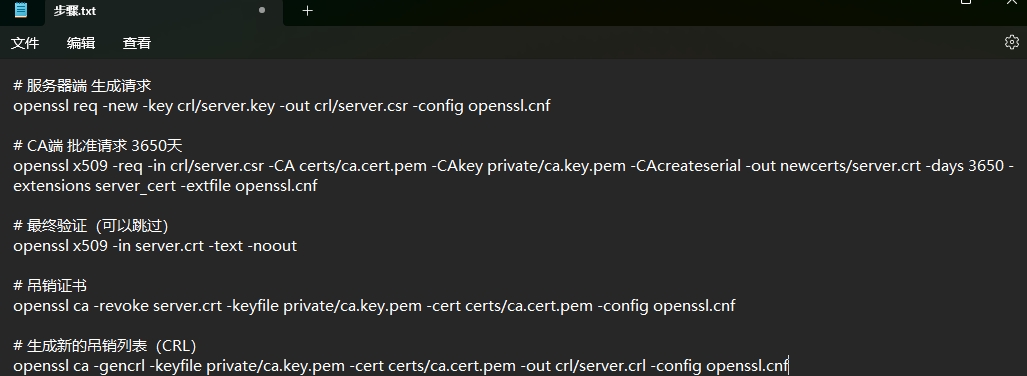
Task: Click the 'openssl req -new -key' command line
Action: 282,105
